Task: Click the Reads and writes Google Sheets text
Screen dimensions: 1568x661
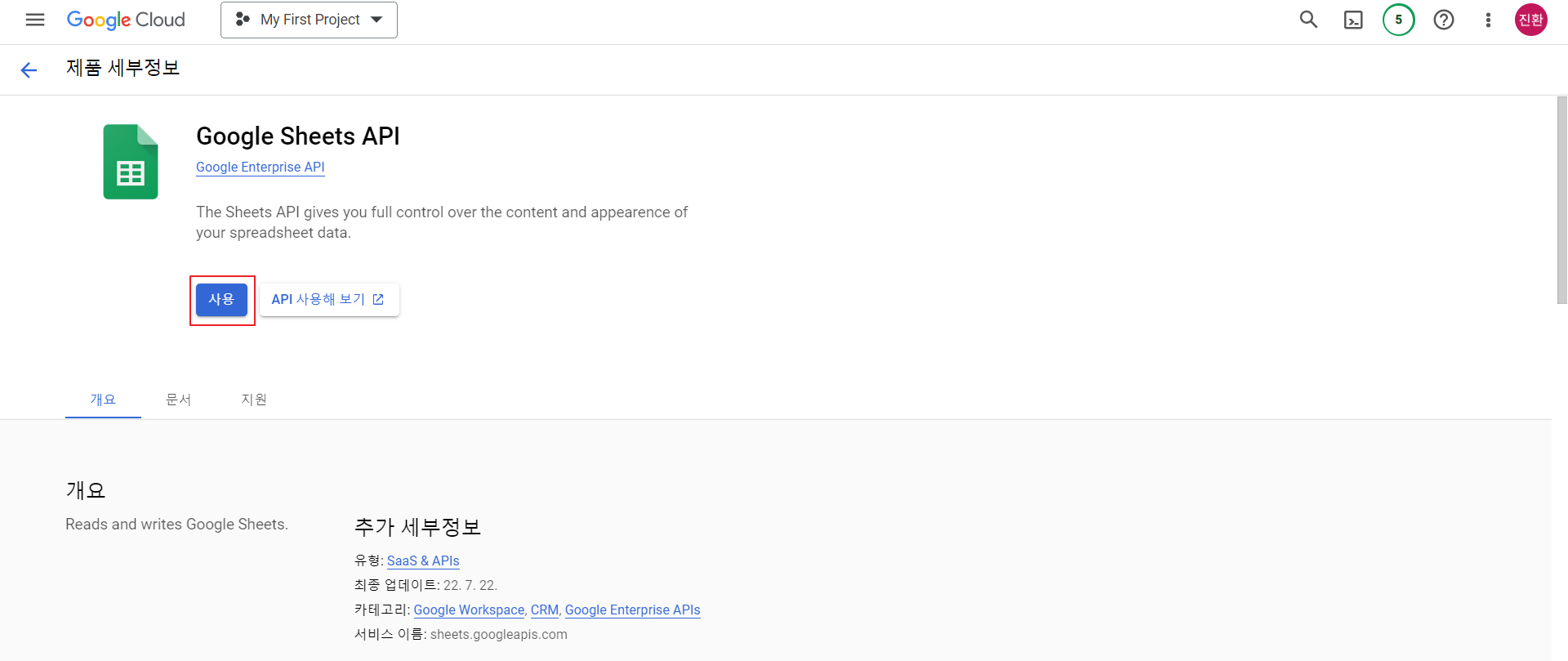Action: point(177,525)
